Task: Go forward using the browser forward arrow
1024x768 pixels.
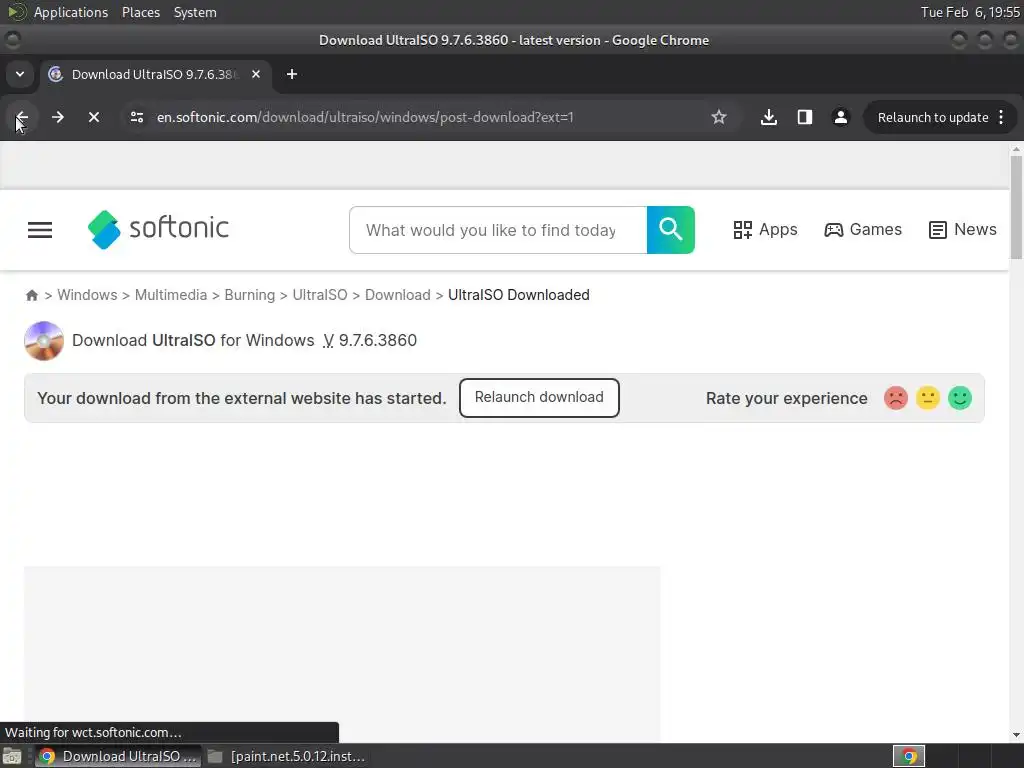Action: [58, 118]
